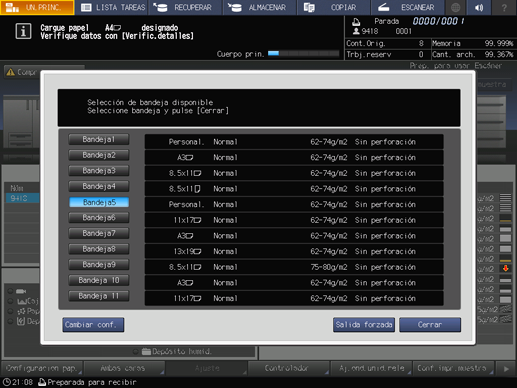Select Bandeja 11 tray button
517x388 pixels.
(x=99, y=296)
